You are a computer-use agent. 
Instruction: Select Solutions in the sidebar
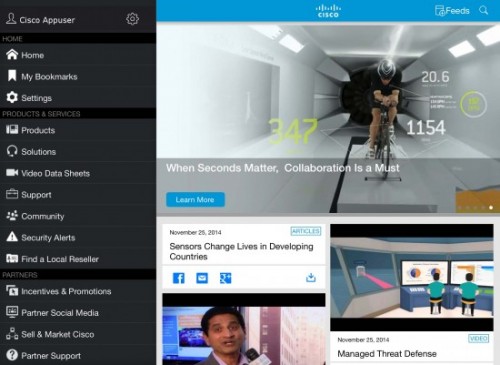pyautogui.click(x=78, y=151)
